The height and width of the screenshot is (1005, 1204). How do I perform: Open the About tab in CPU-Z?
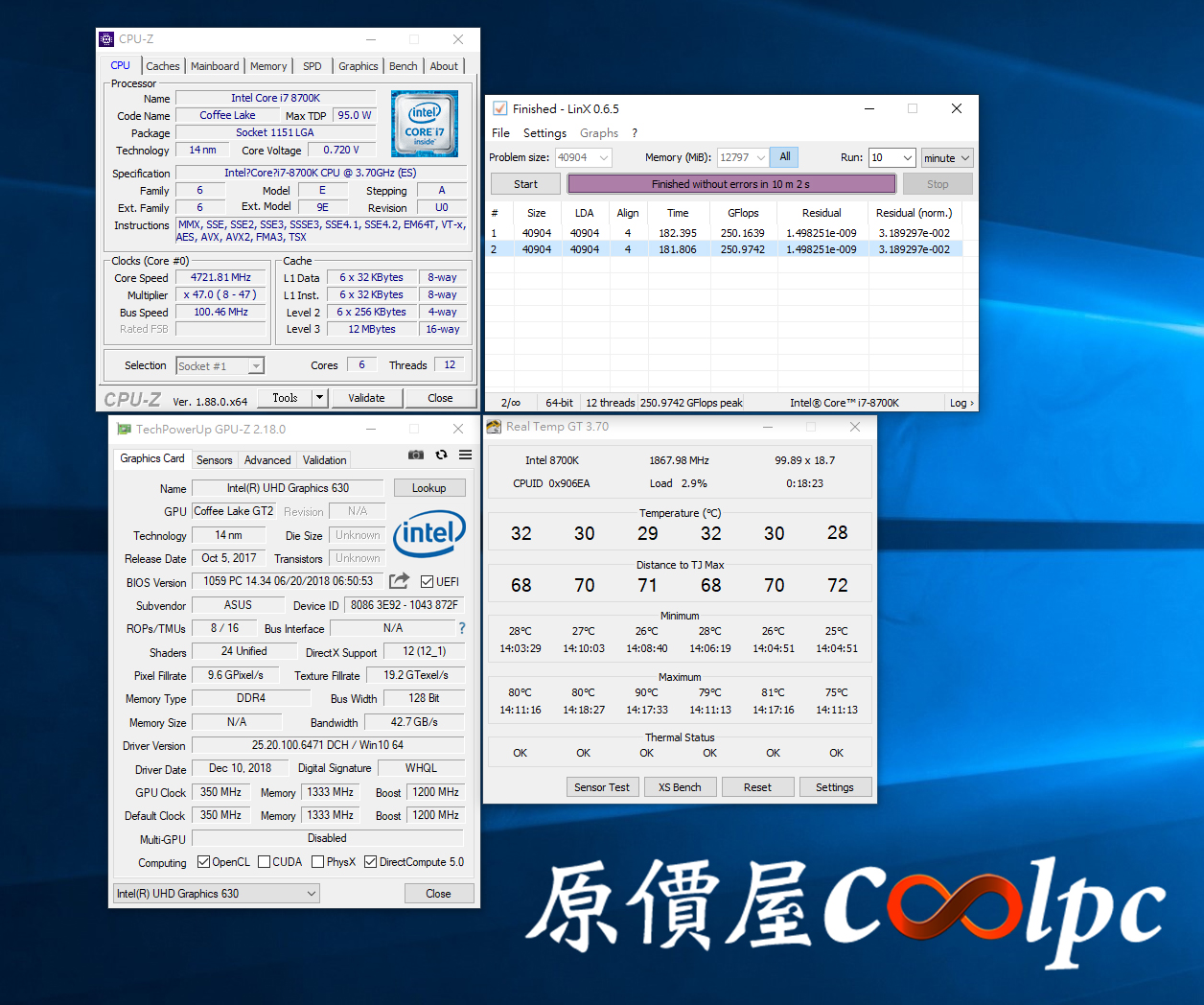pyautogui.click(x=444, y=66)
